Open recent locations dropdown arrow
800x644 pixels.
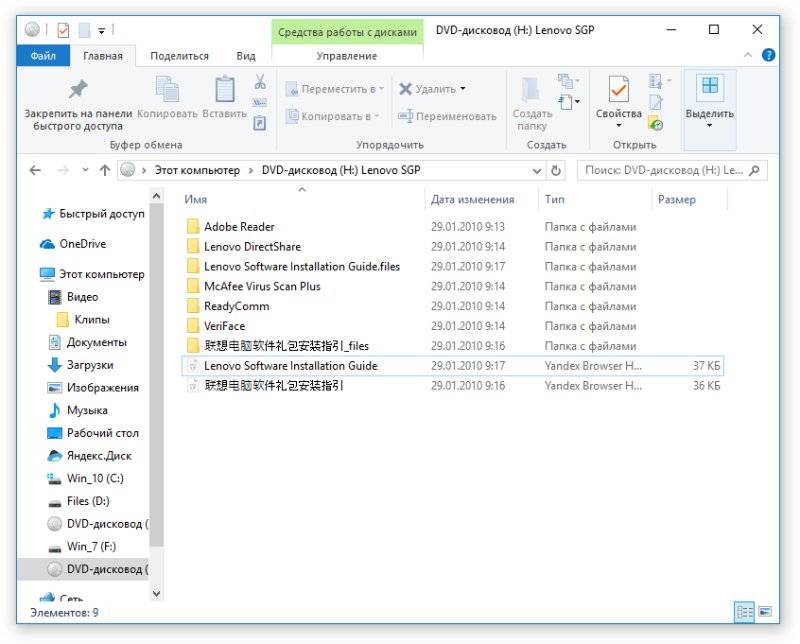coord(85,170)
